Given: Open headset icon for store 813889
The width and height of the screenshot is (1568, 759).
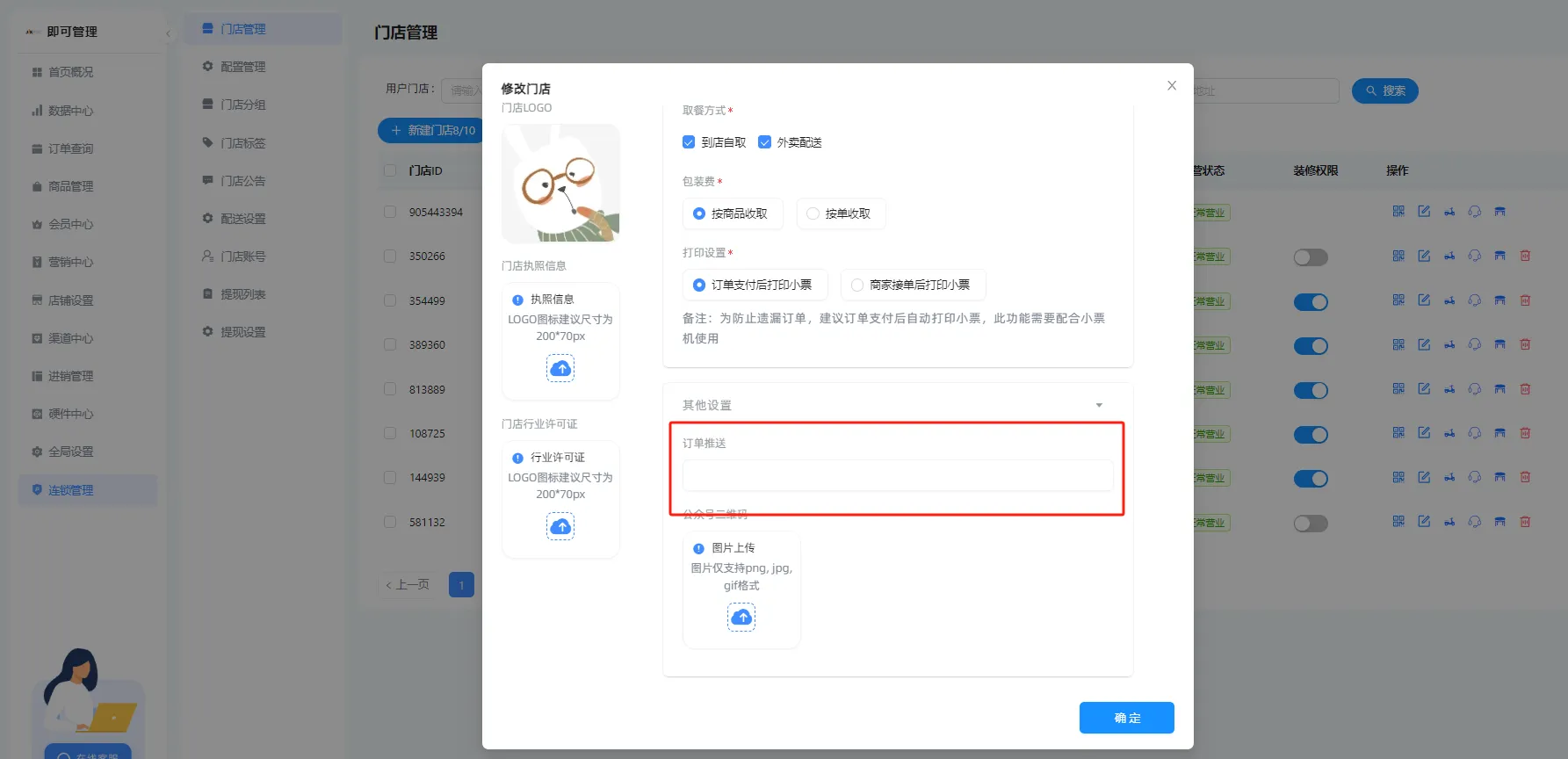Looking at the screenshot, I should 1475,389.
